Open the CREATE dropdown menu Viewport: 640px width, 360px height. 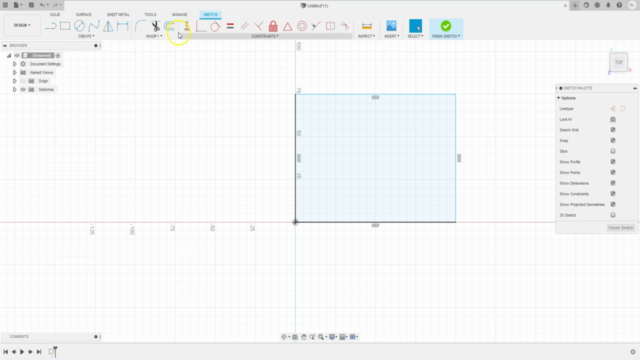(x=86, y=36)
